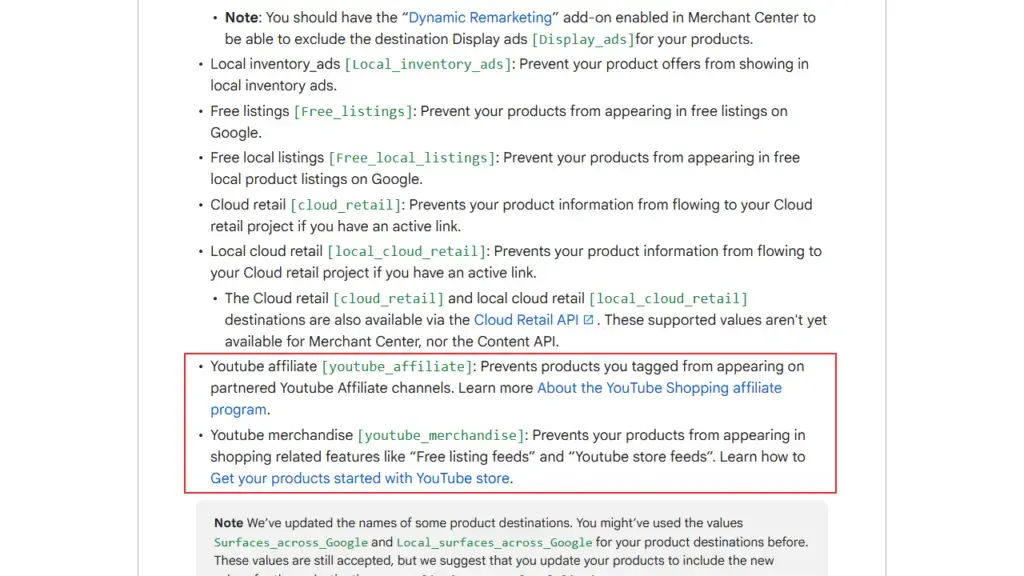Open the Cloud Retail API link
1024x576 pixels.
point(526,320)
